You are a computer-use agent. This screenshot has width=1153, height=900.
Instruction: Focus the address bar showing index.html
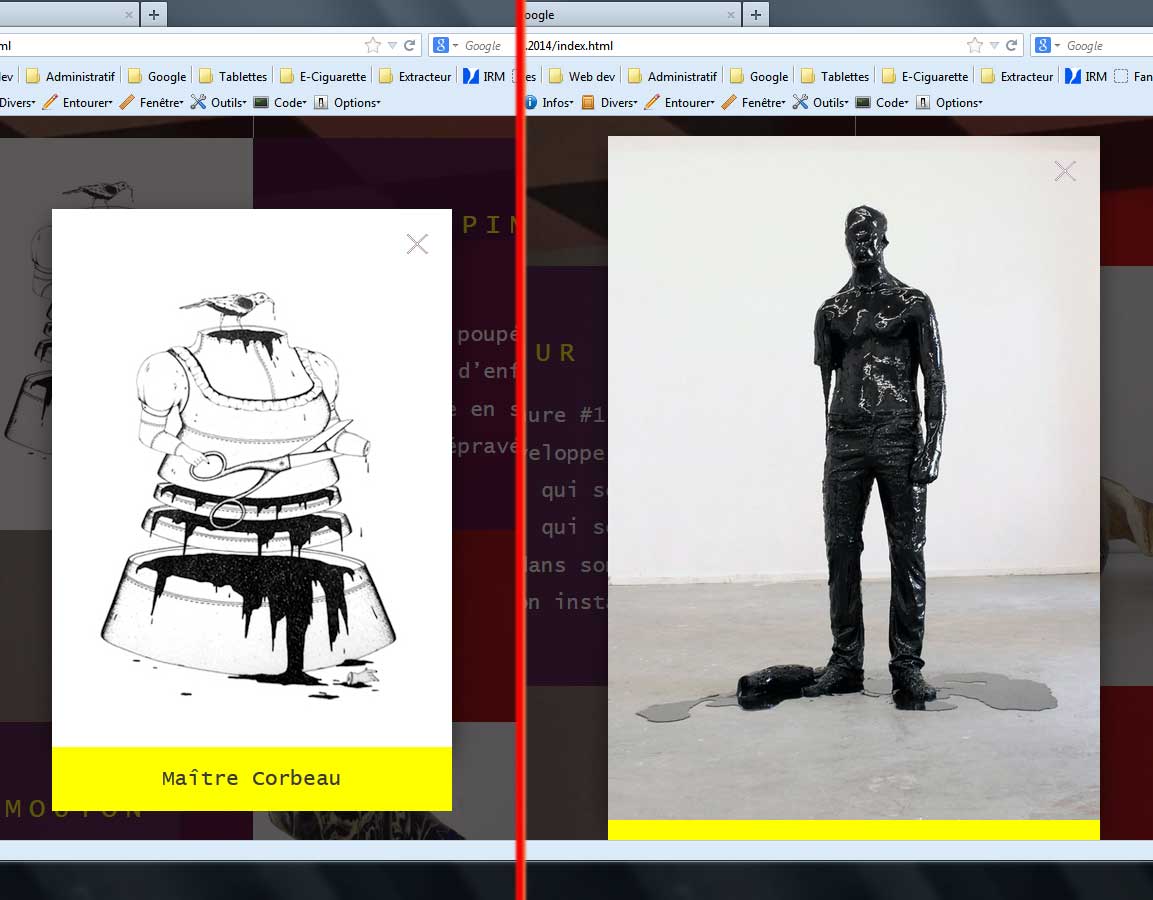point(740,45)
